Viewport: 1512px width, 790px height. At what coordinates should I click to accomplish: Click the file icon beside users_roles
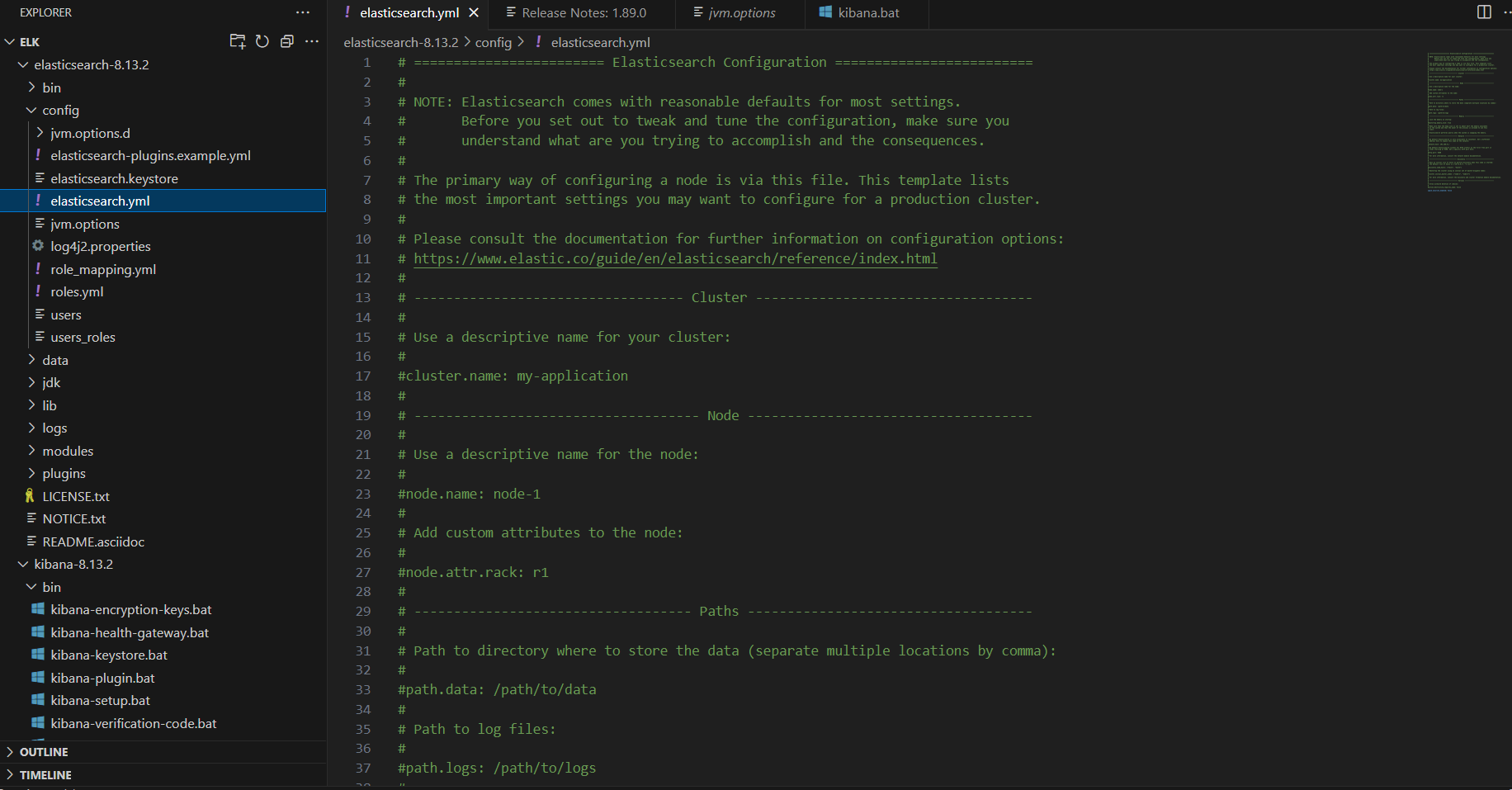(x=39, y=337)
